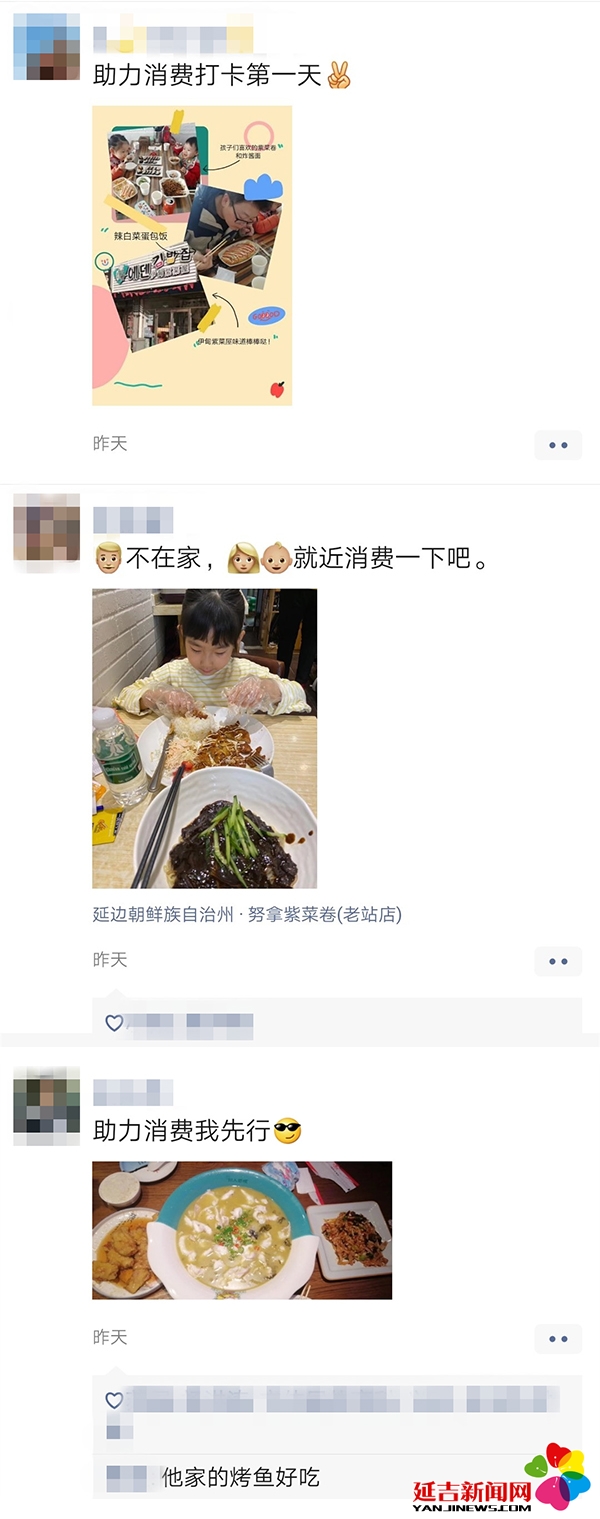Select the comment 他家的烤鱼好吃
The width and height of the screenshot is (600, 1519).
pos(241,1477)
